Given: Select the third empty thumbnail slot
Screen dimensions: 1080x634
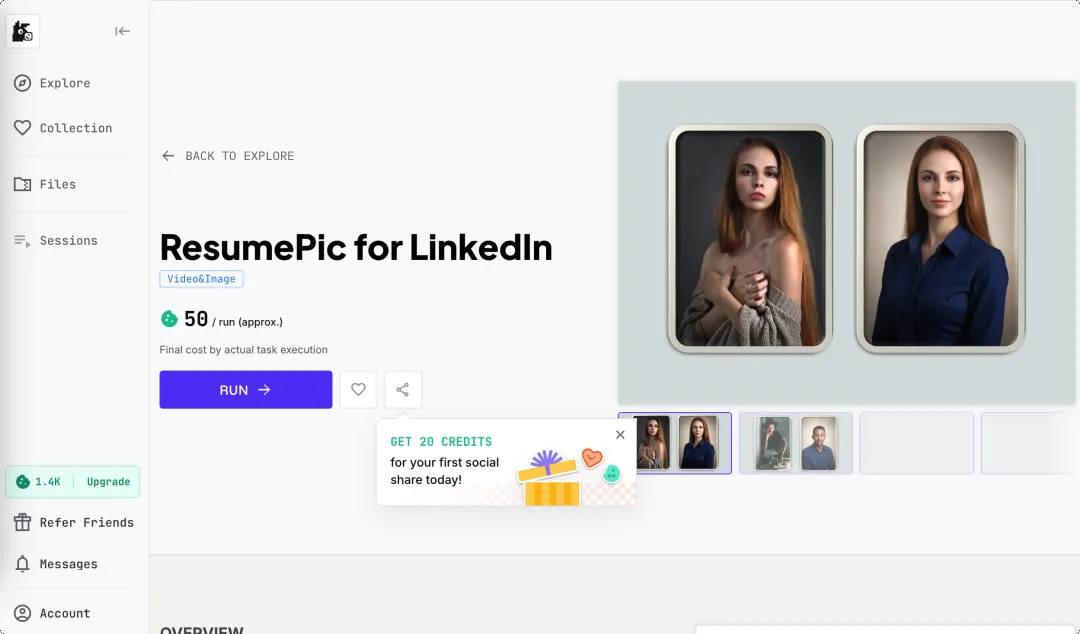Looking at the screenshot, I should click(916, 443).
